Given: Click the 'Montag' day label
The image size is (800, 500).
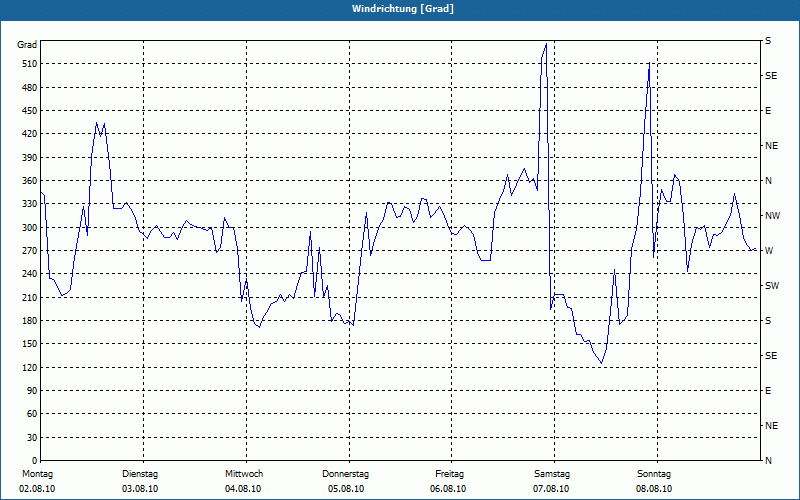Looking at the screenshot, I should pos(37,474).
